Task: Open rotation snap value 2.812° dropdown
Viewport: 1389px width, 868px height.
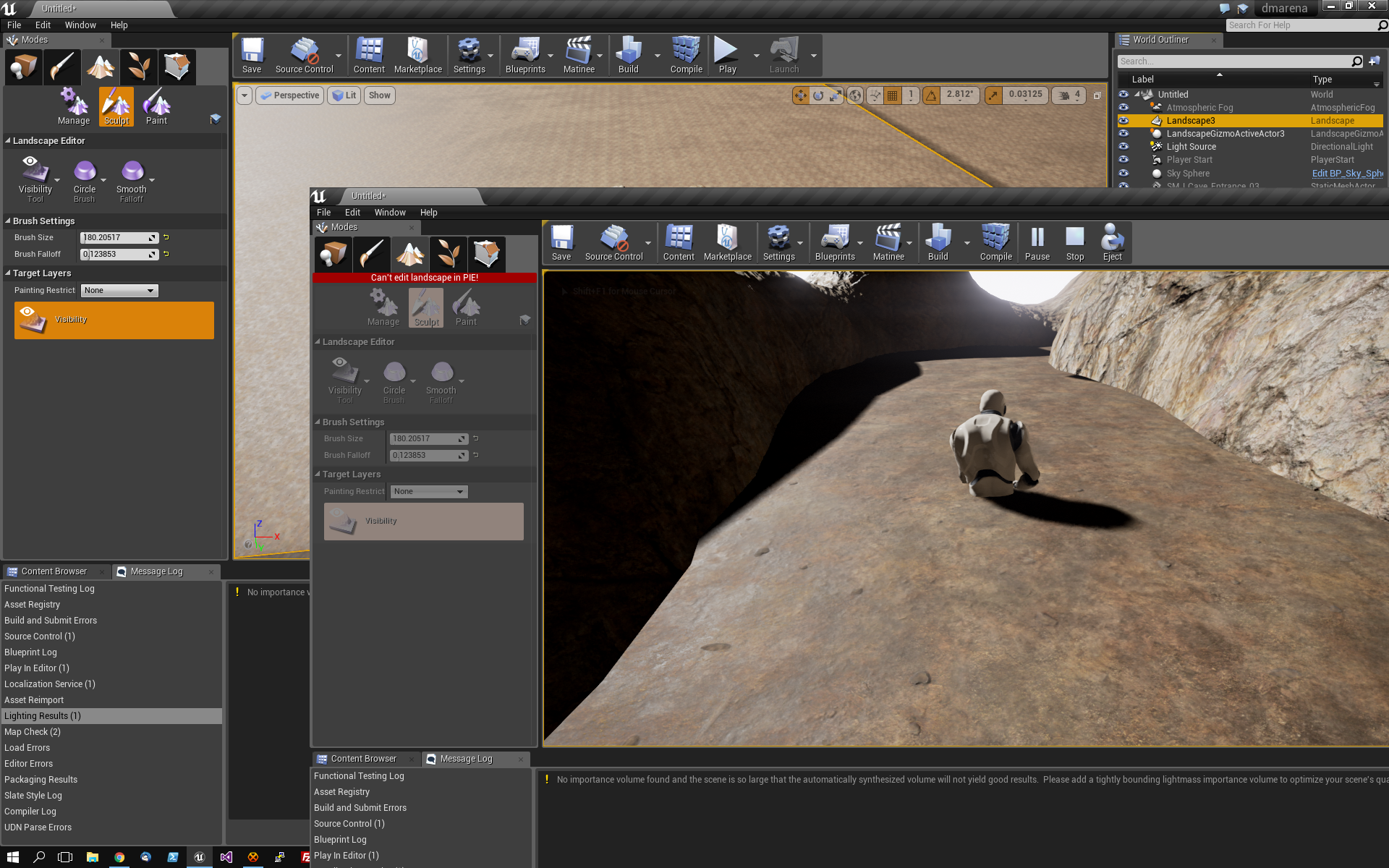Action: tap(960, 95)
